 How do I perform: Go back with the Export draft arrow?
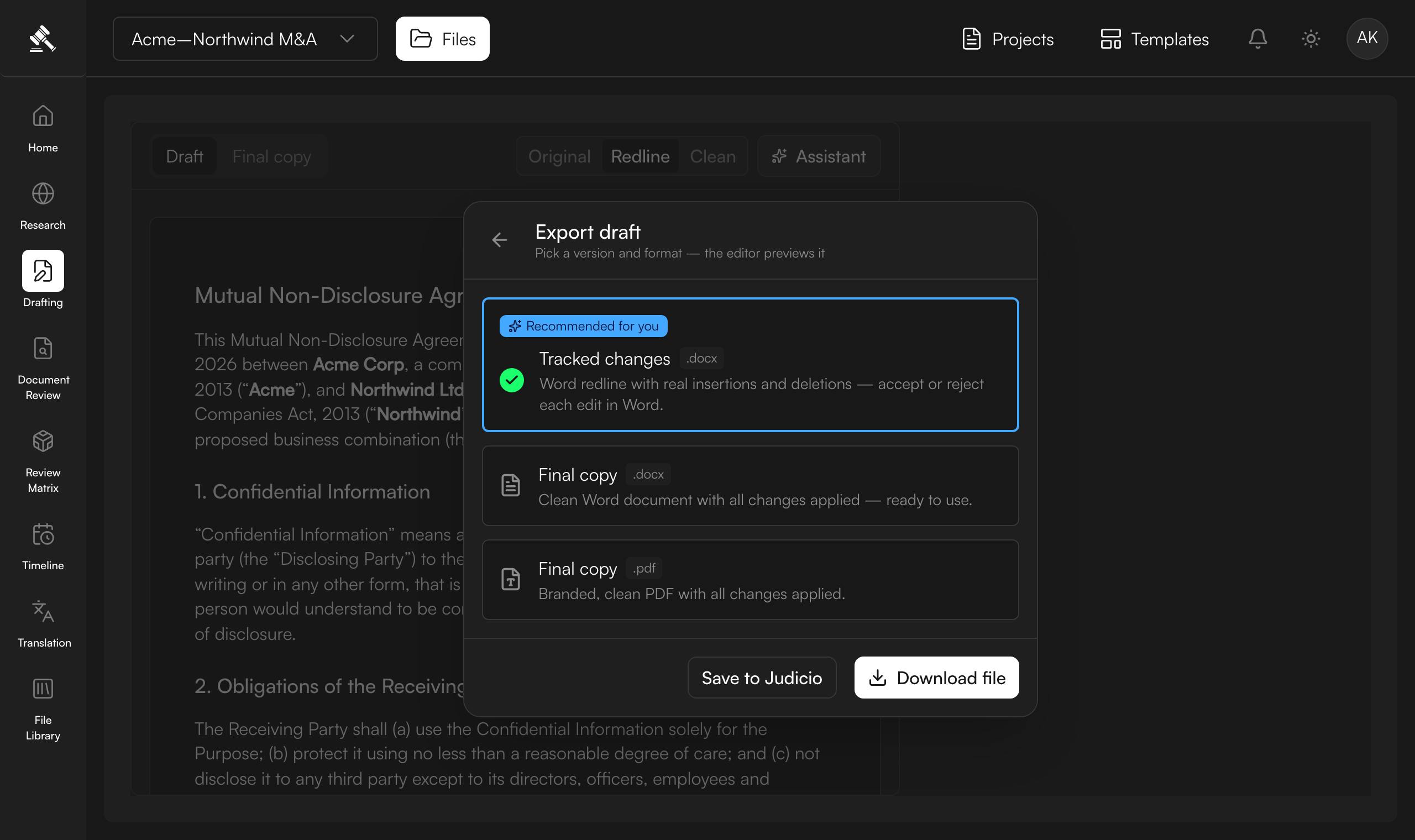[x=499, y=240]
